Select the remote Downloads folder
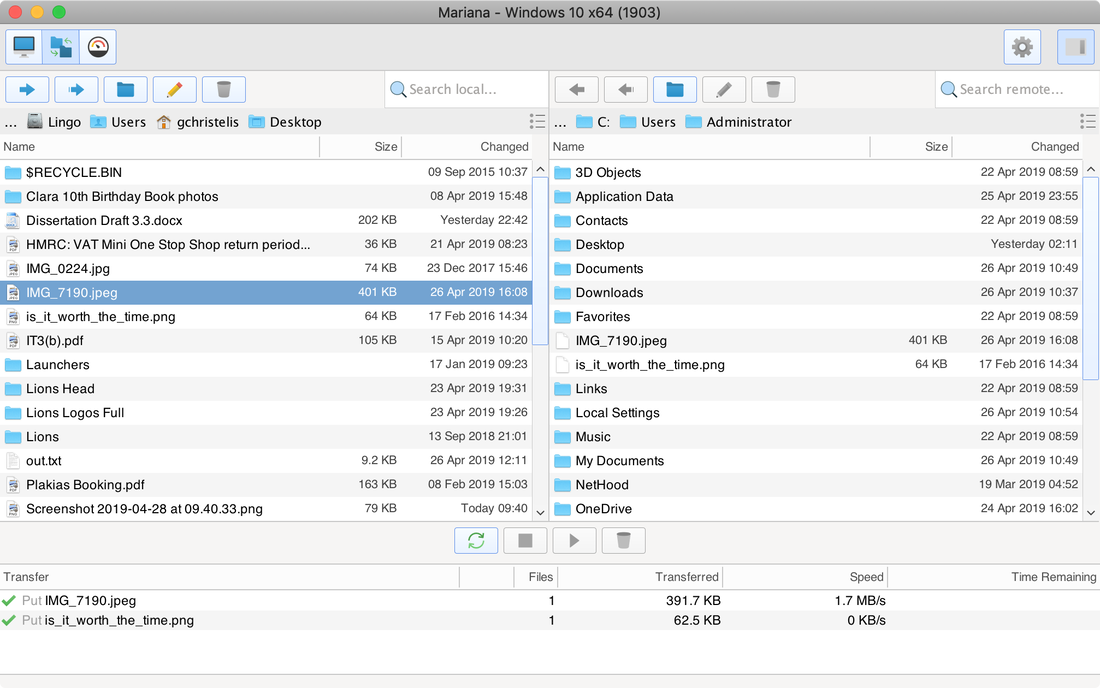 pyautogui.click(x=817, y=292)
